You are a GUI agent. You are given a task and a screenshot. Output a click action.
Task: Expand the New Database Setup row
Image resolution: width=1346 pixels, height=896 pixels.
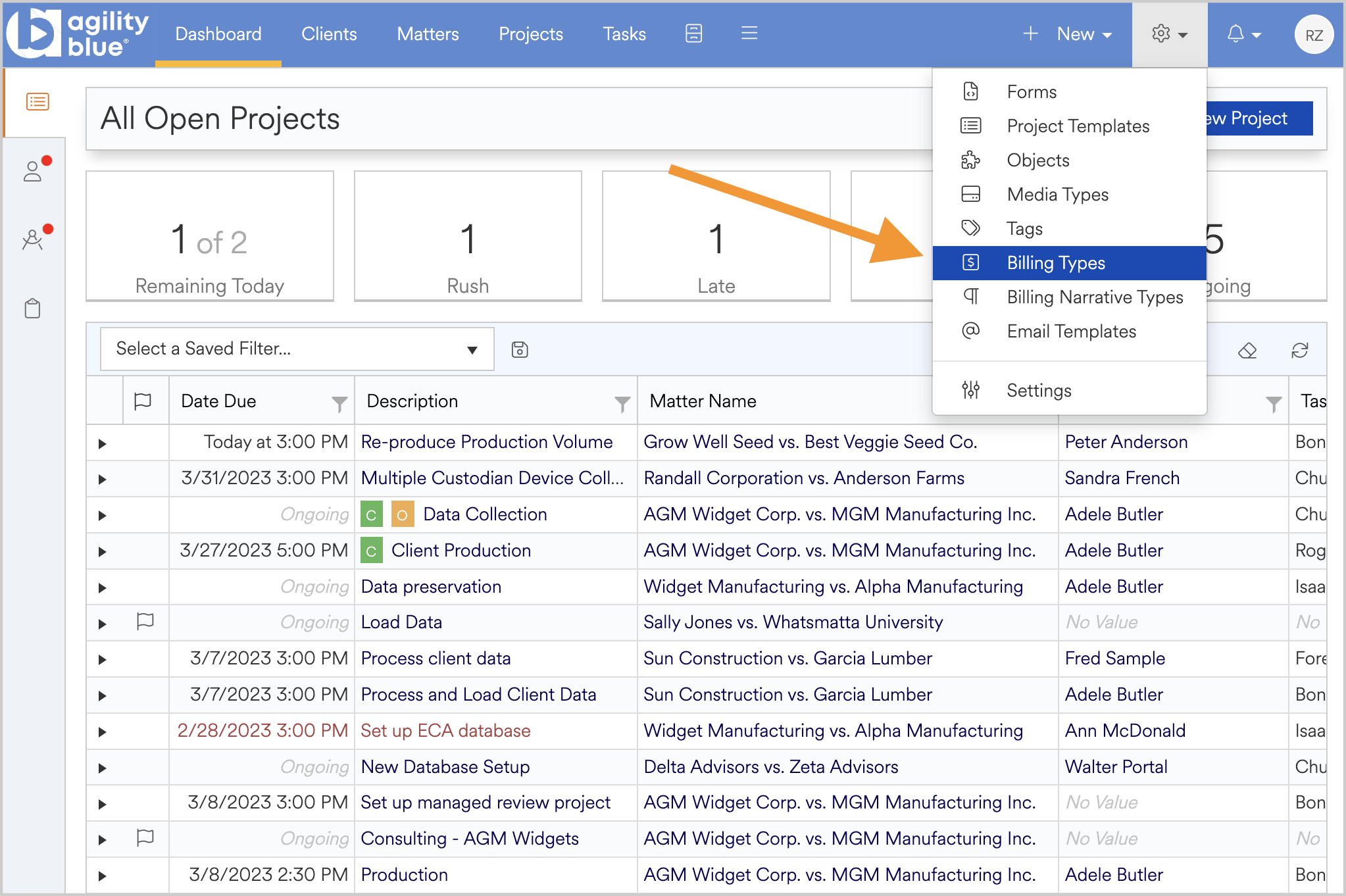pos(103,768)
